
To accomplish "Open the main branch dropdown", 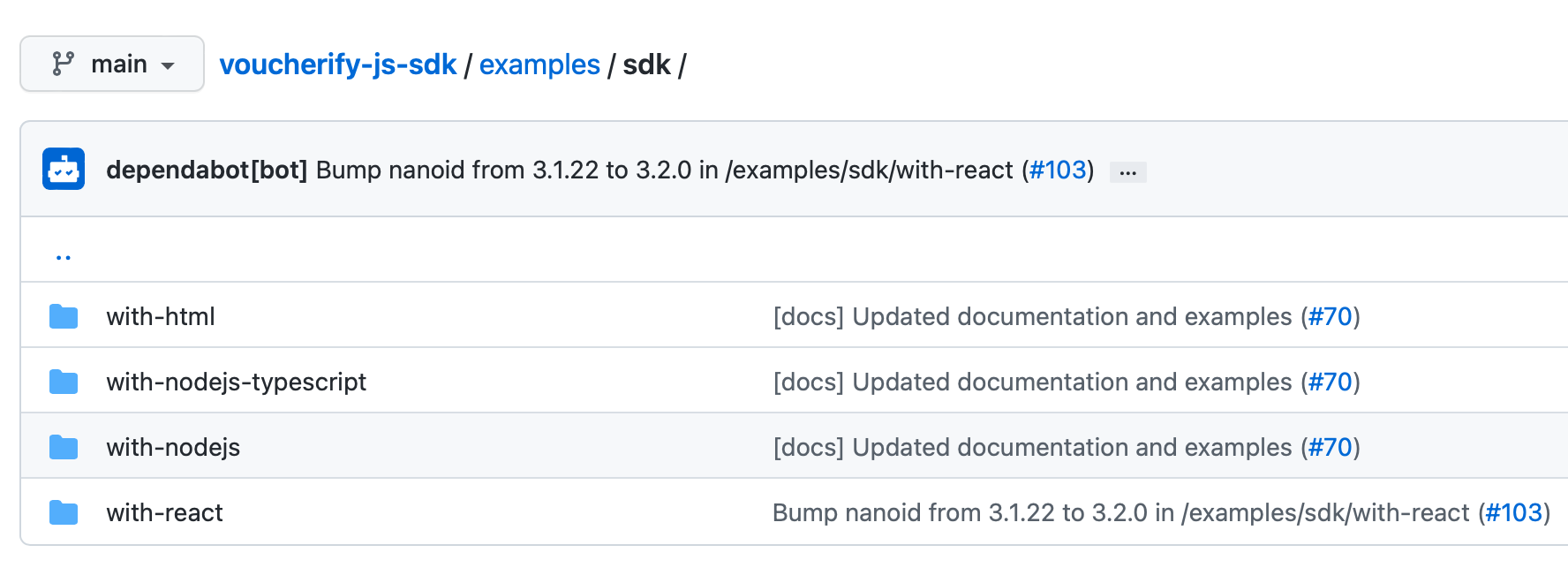I will tap(112, 64).
